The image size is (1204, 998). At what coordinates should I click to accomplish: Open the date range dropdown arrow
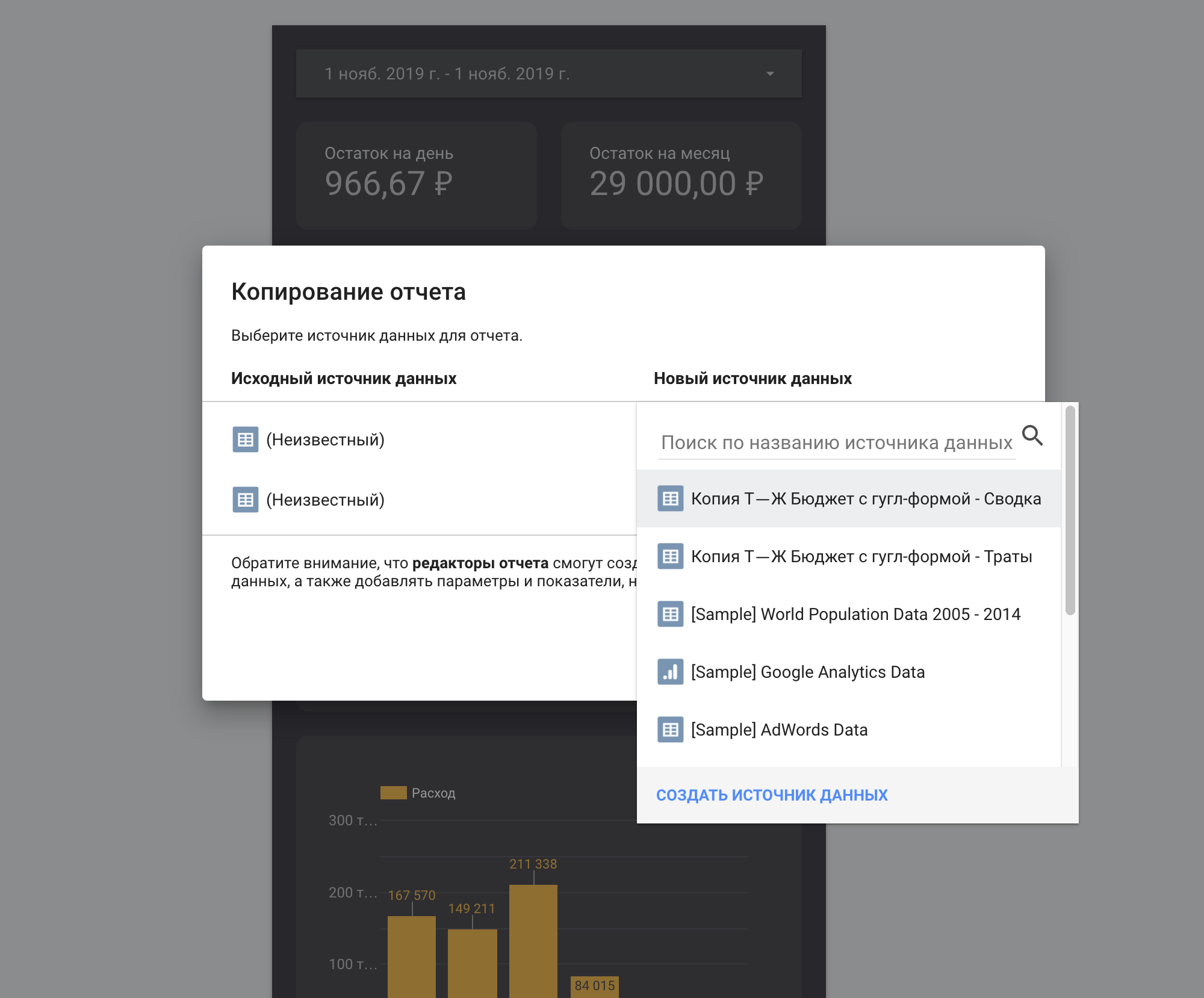pyautogui.click(x=770, y=73)
